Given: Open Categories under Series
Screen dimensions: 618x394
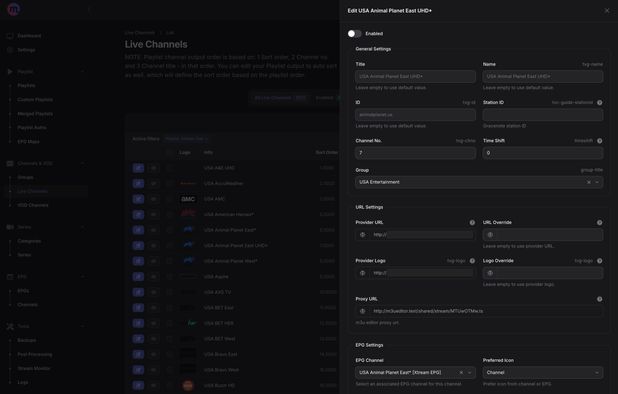Looking at the screenshot, I should pyautogui.click(x=29, y=241).
